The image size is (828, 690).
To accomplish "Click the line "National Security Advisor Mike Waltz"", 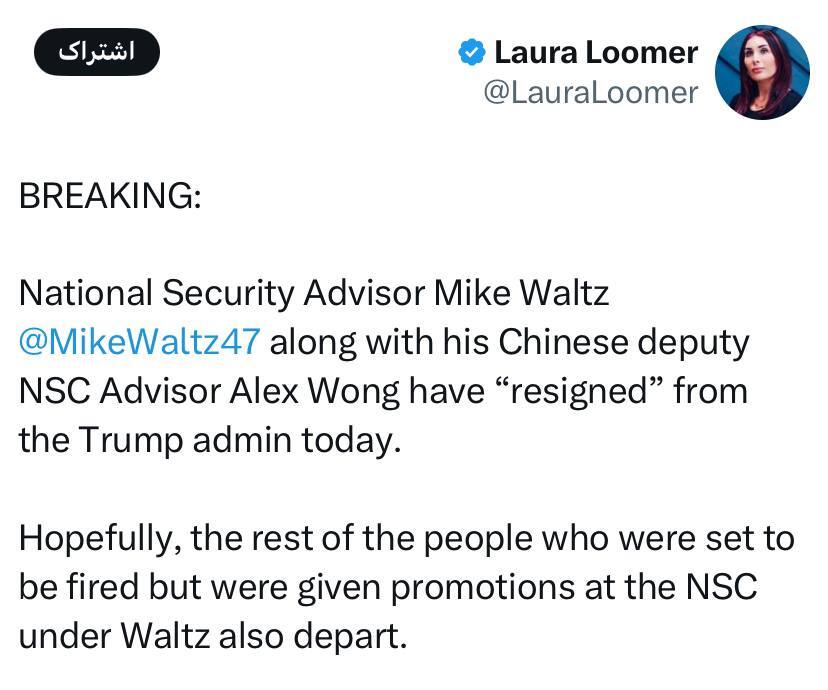I will tap(314, 294).
